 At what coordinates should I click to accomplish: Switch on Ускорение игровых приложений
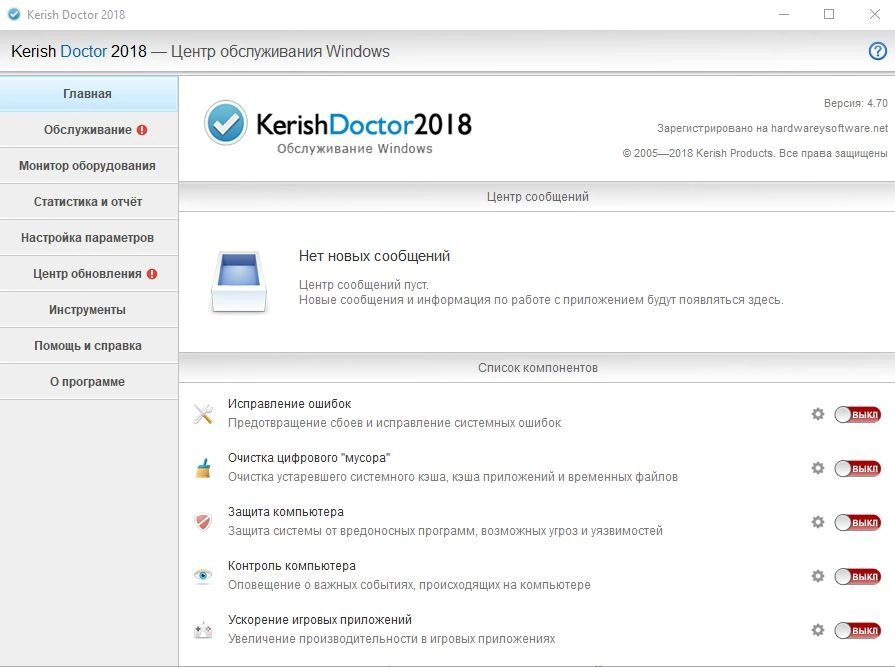tap(857, 630)
